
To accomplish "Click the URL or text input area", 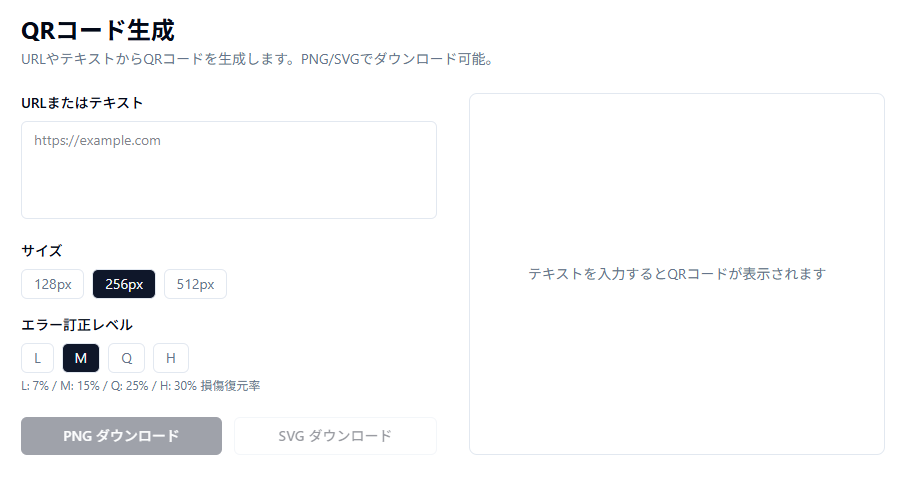I will 228,170.
